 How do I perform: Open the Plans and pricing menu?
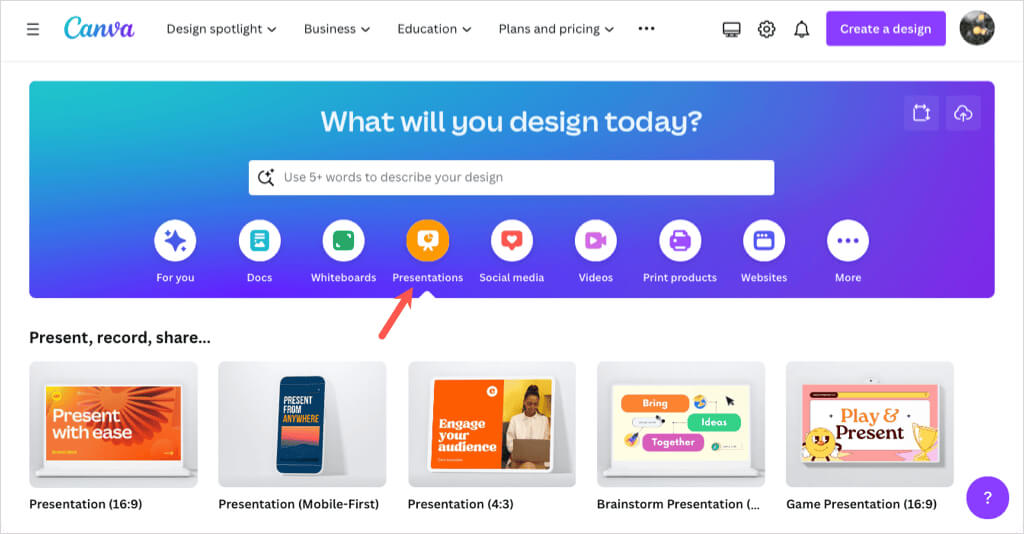point(556,29)
